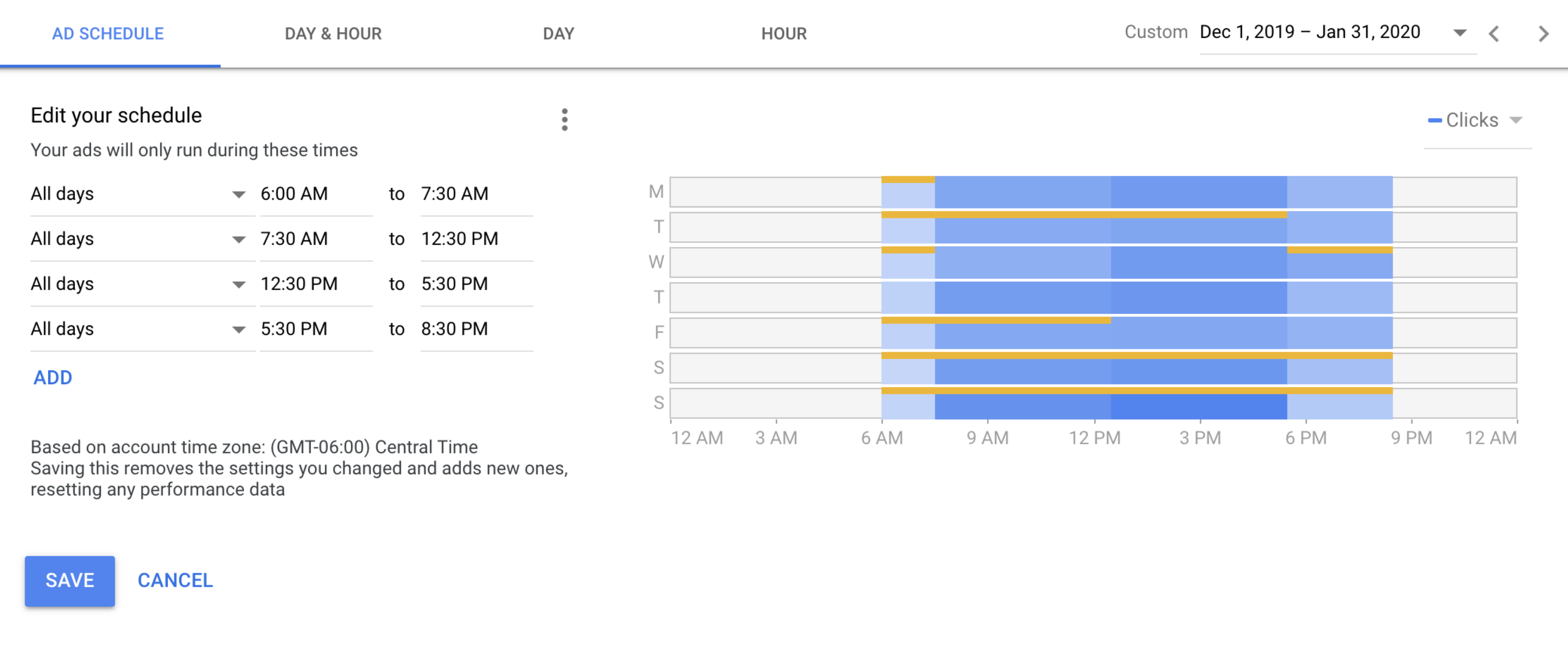1568x646 pixels.
Task: Go to next date range arrow
Action: [1543, 33]
